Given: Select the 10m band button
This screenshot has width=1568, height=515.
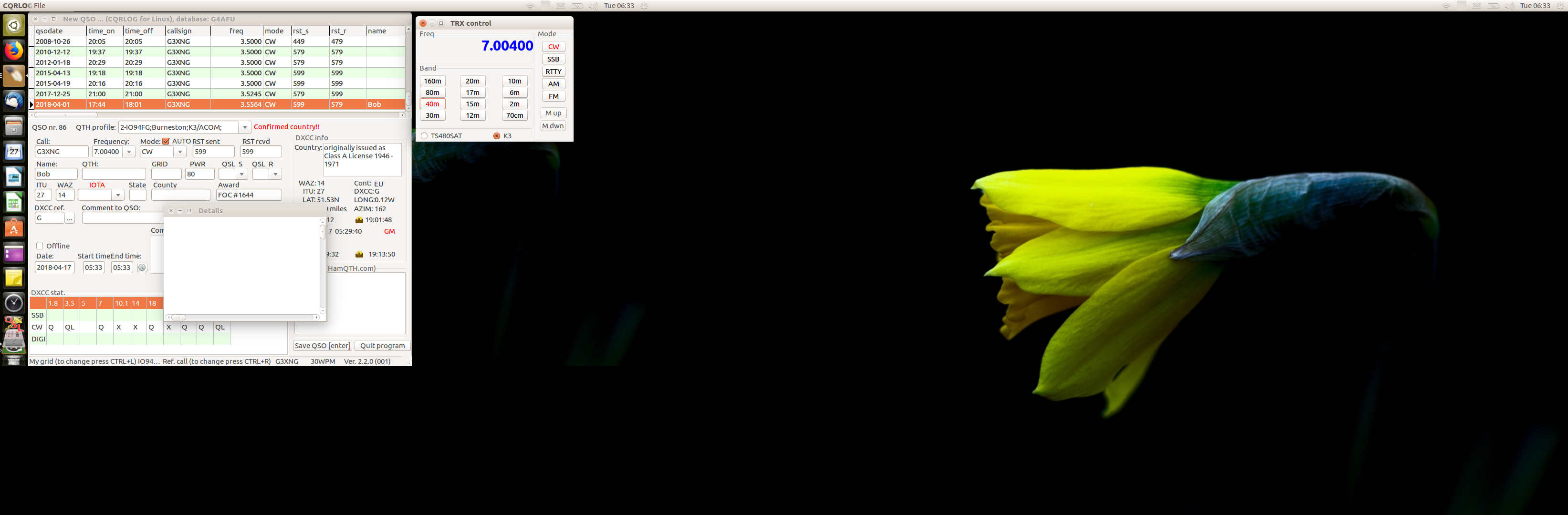Looking at the screenshot, I should tap(515, 81).
